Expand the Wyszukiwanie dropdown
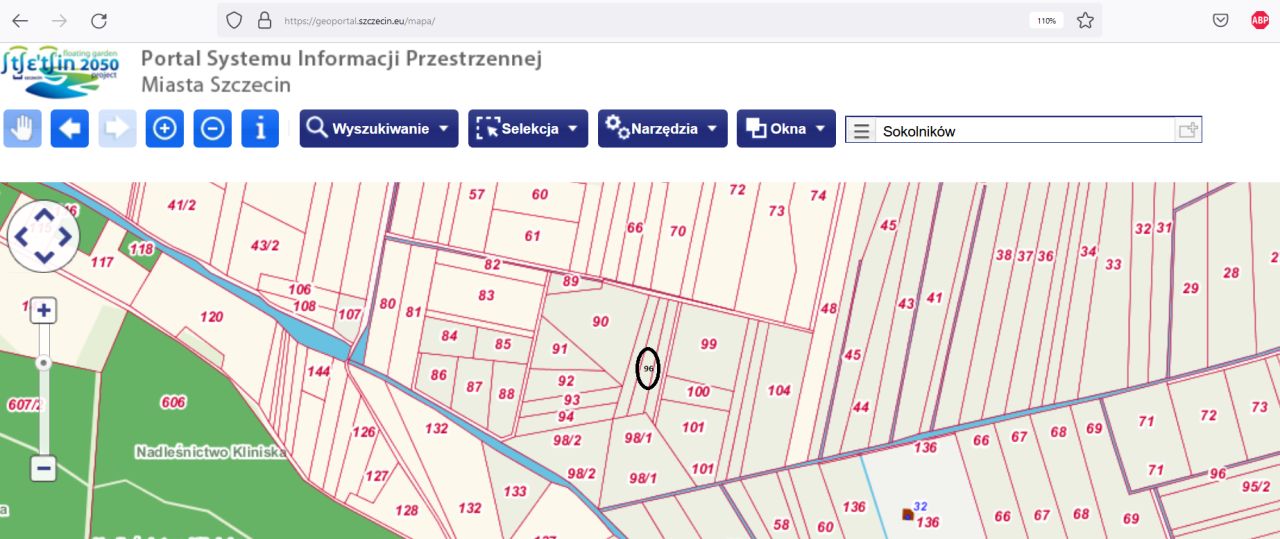1280x539 pixels. tap(379, 128)
